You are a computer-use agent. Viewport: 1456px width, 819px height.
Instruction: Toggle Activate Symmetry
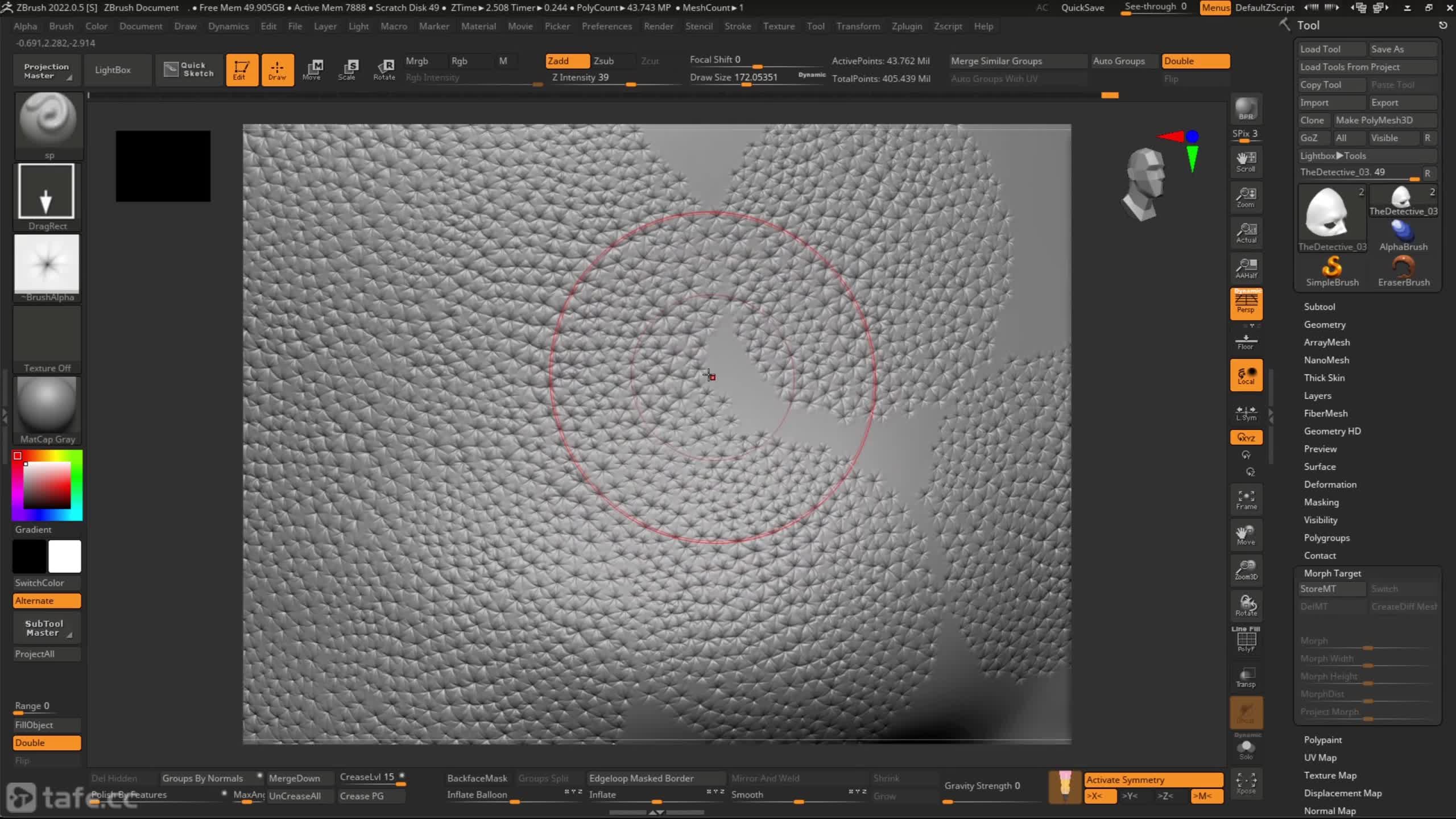click(x=1153, y=780)
